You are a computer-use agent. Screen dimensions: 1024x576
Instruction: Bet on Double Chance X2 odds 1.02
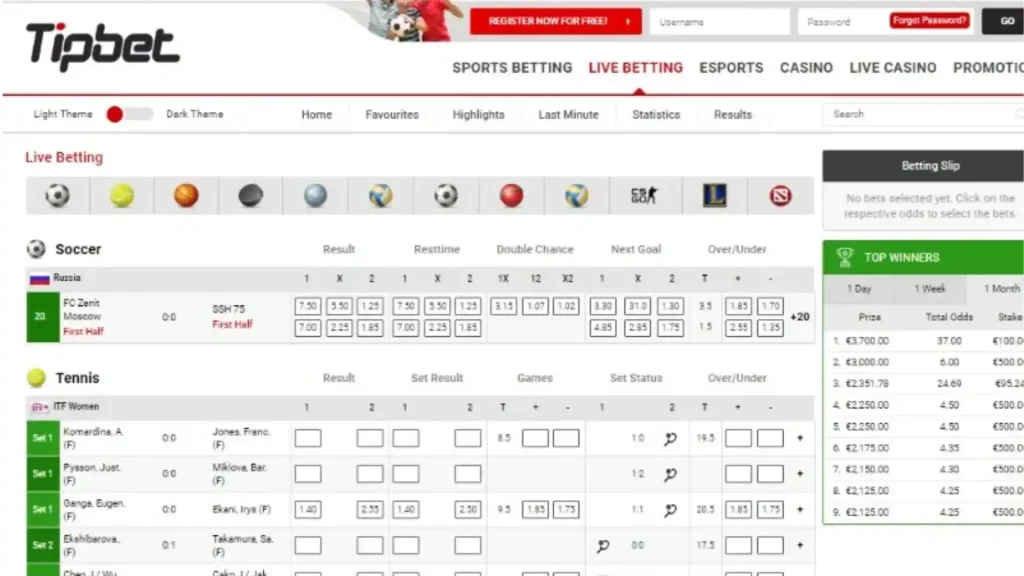point(566,306)
